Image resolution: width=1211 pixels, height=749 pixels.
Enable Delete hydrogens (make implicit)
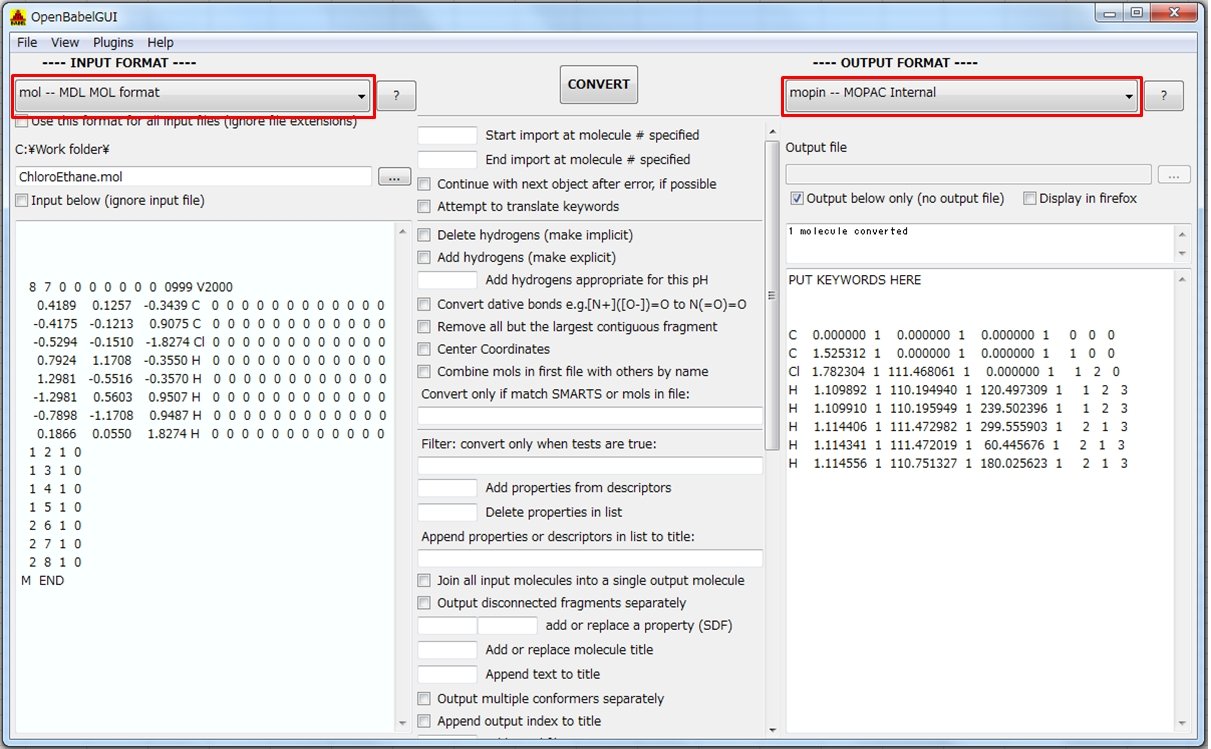[424, 235]
